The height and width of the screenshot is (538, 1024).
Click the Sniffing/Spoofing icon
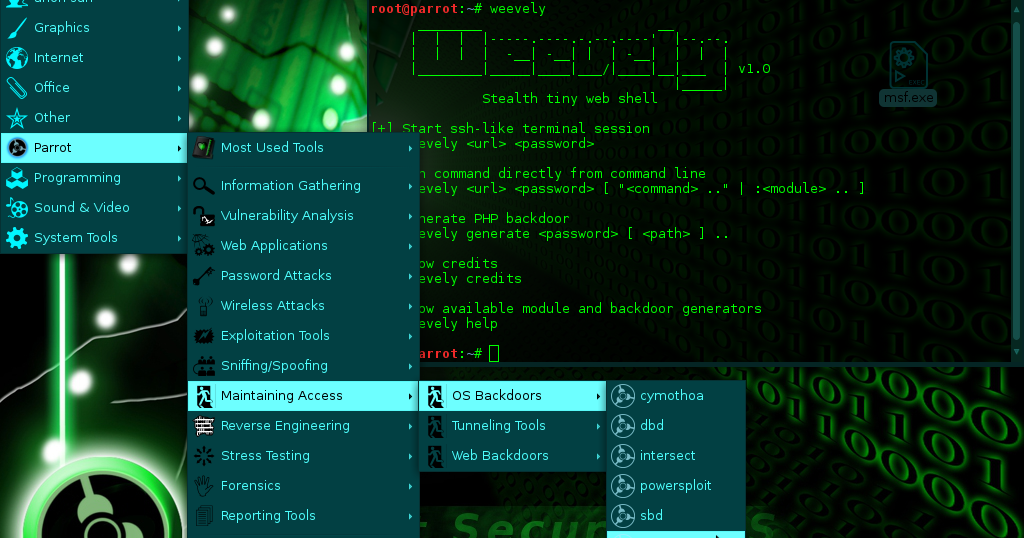[x=204, y=366]
